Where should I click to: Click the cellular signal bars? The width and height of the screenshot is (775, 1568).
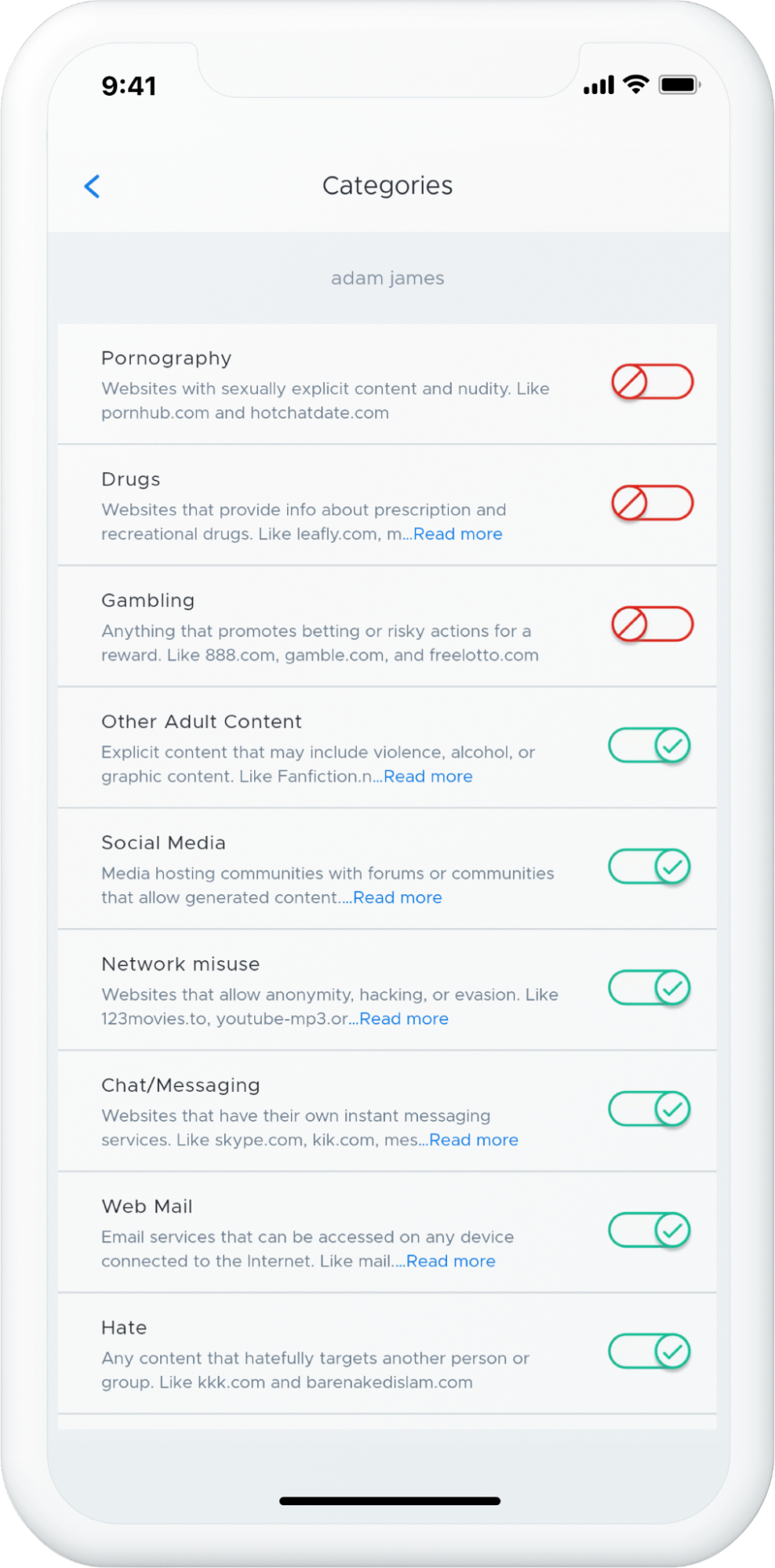pyautogui.click(x=599, y=85)
